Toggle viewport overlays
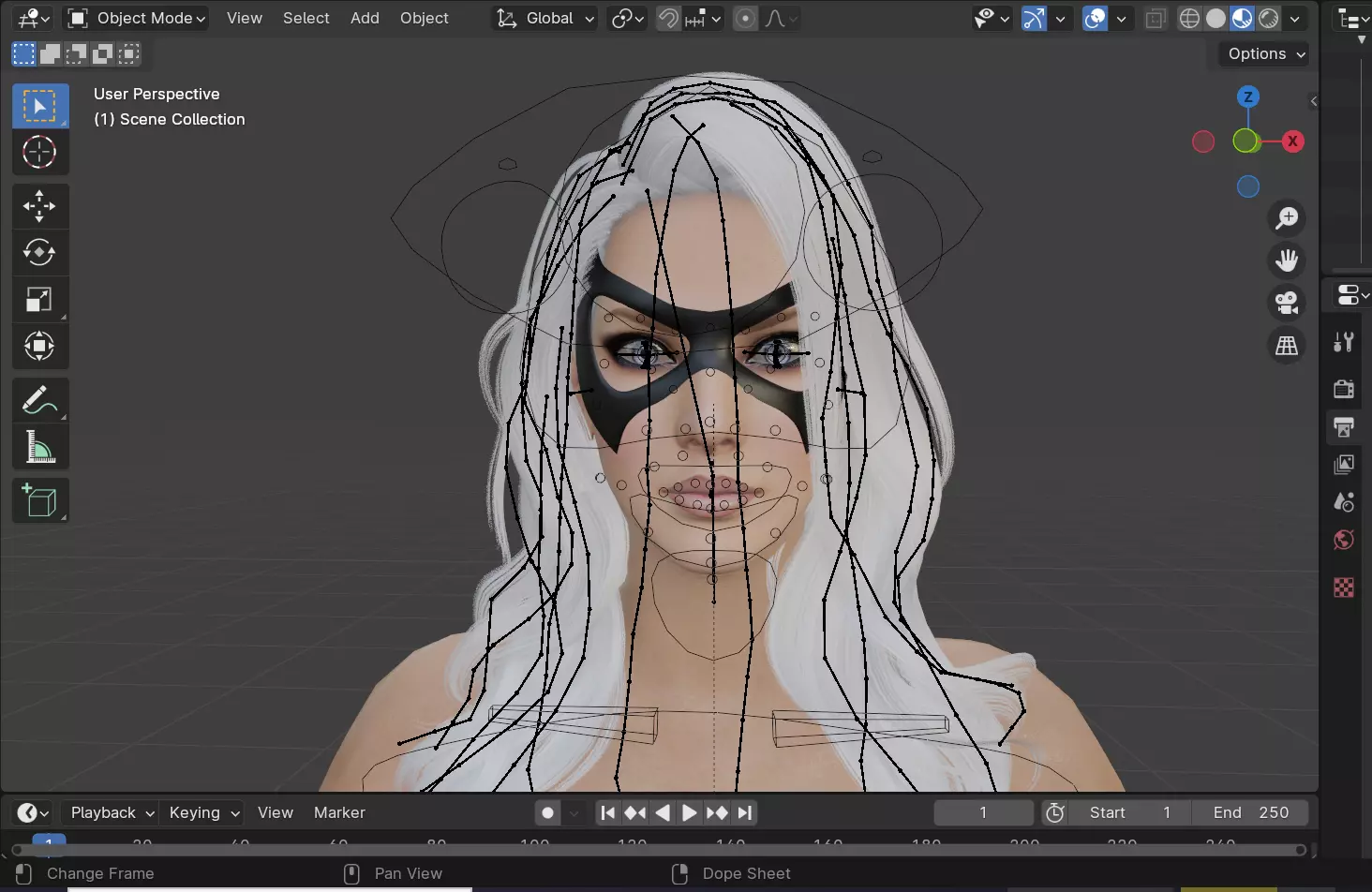Image resolution: width=1372 pixels, height=892 pixels. click(1095, 18)
